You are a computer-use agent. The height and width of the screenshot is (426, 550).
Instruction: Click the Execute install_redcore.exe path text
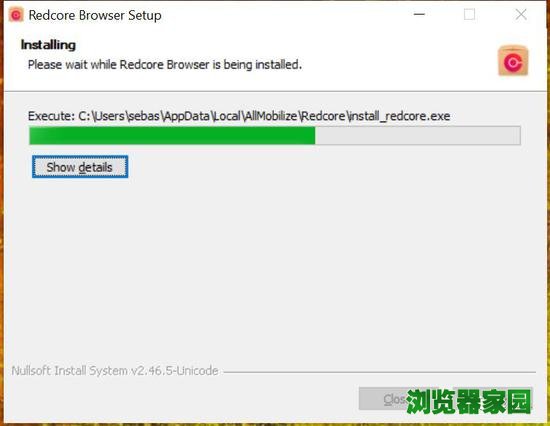click(x=239, y=116)
